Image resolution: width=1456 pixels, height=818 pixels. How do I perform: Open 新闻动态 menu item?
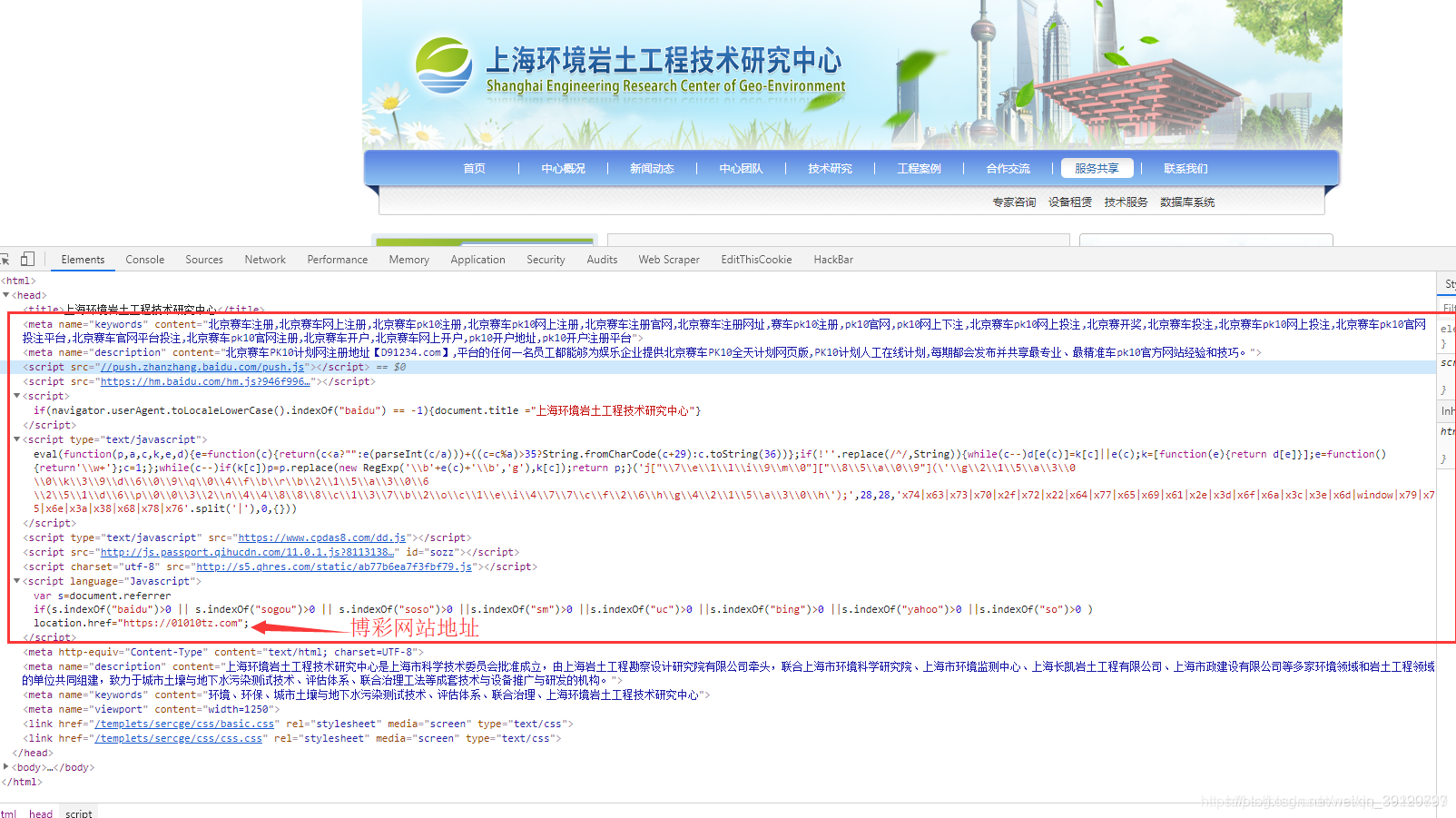[x=652, y=169]
